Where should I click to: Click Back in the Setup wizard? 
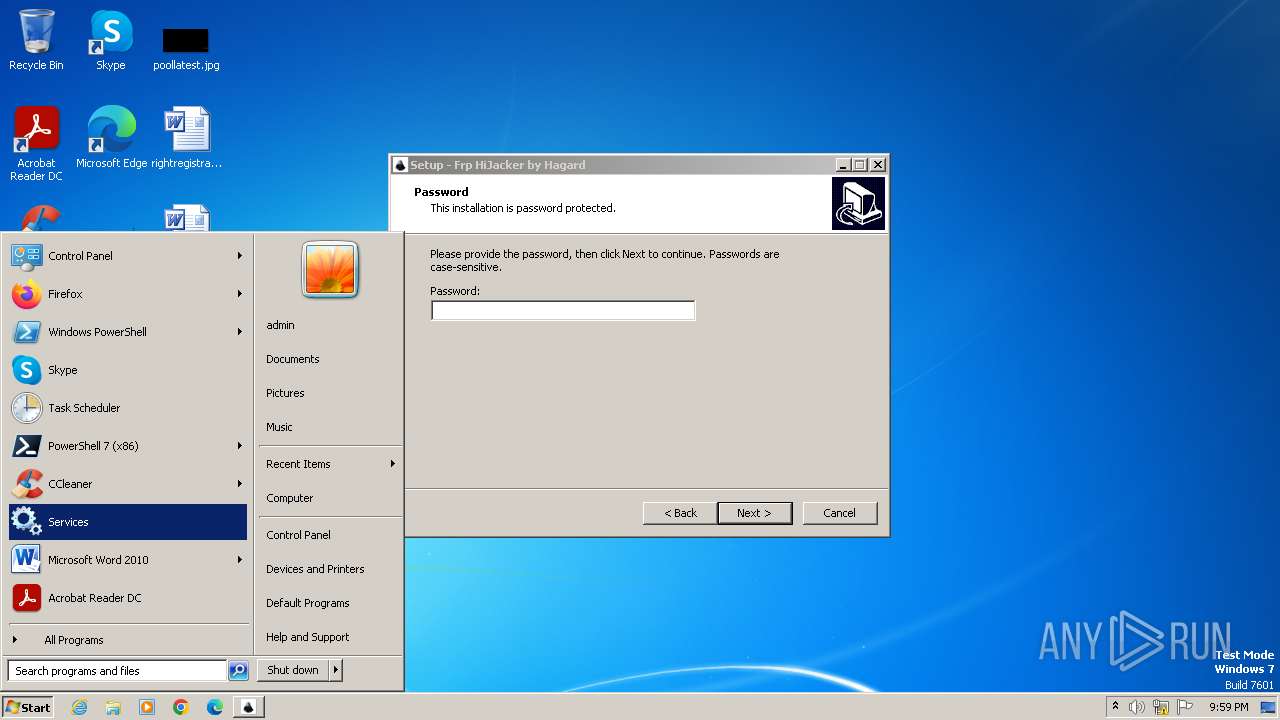point(680,513)
